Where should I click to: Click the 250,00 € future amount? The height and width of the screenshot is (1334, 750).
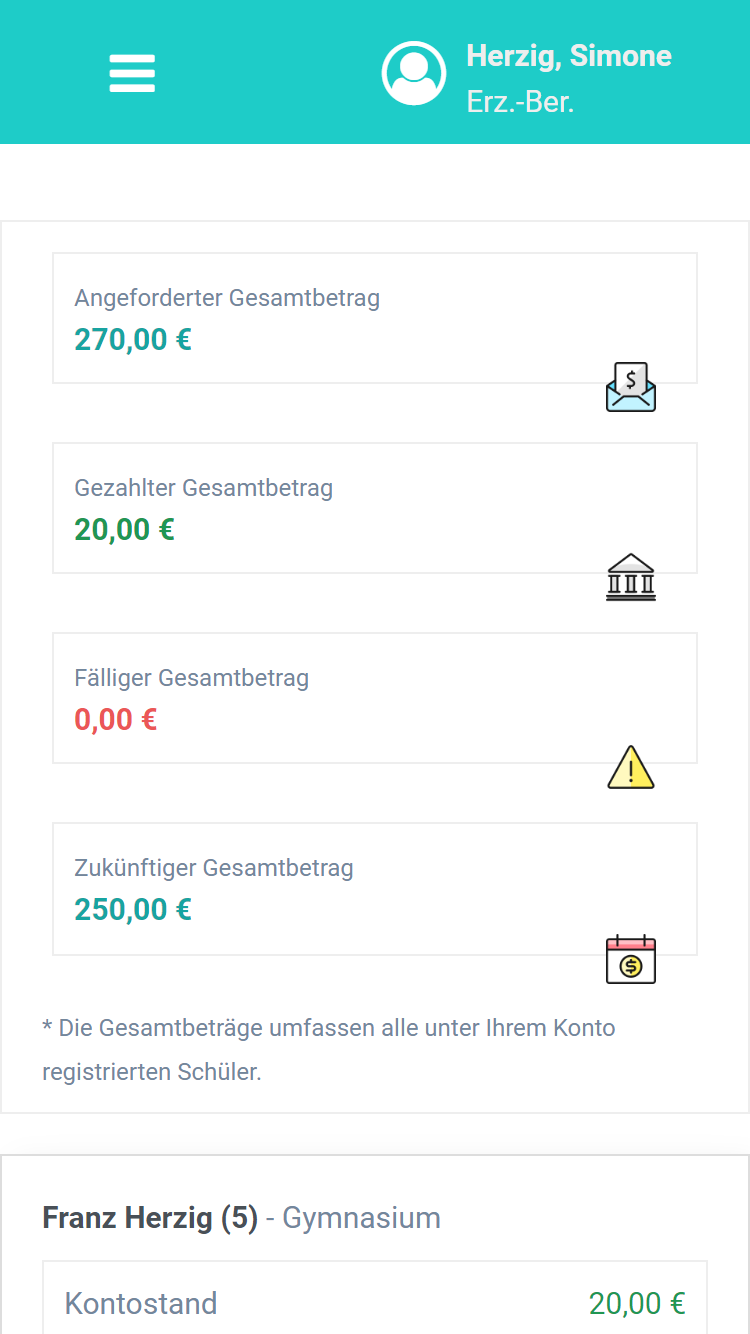click(132, 909)
